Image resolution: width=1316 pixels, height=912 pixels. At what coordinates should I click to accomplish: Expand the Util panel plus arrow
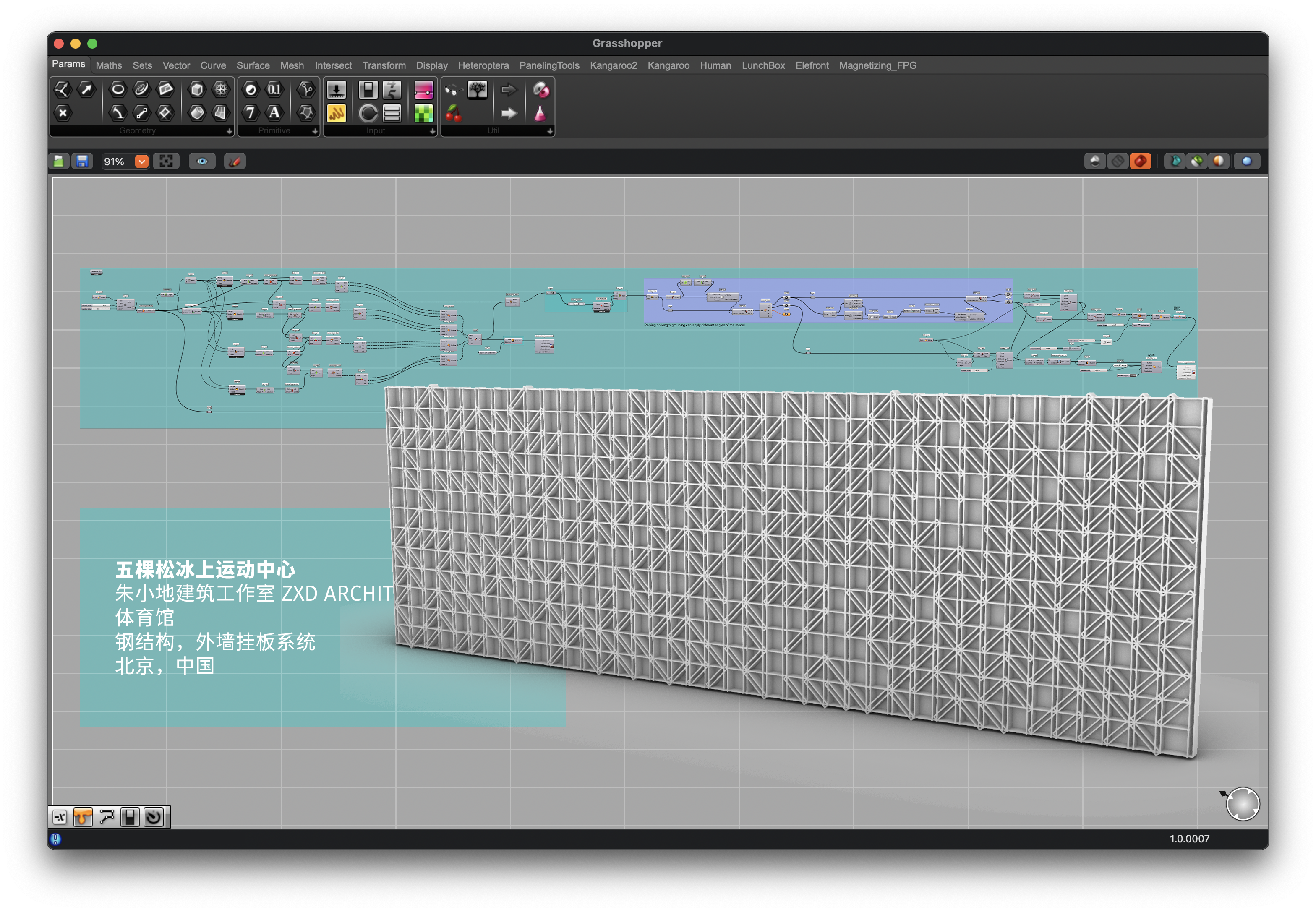pyautogui.click(x=549, y=131)
